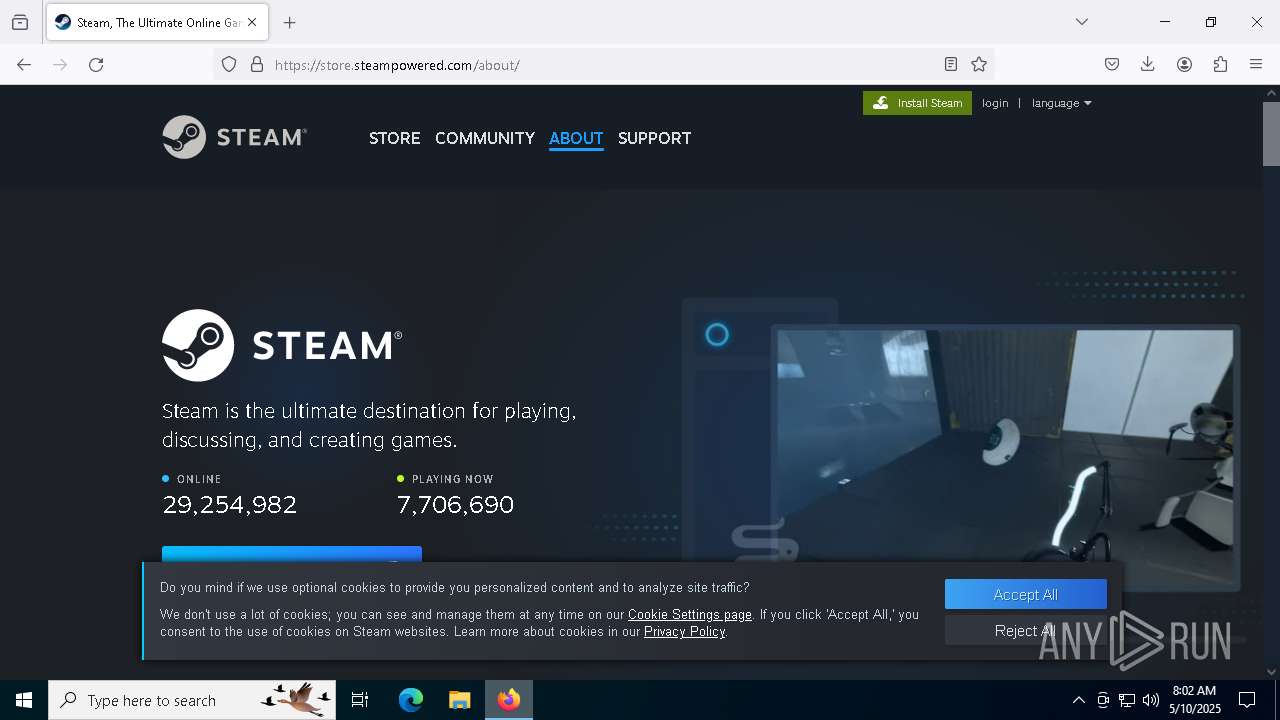Viewport: 1280px width, 720px height.
Task: Reject all cookies
Action: coord(1025,630)
